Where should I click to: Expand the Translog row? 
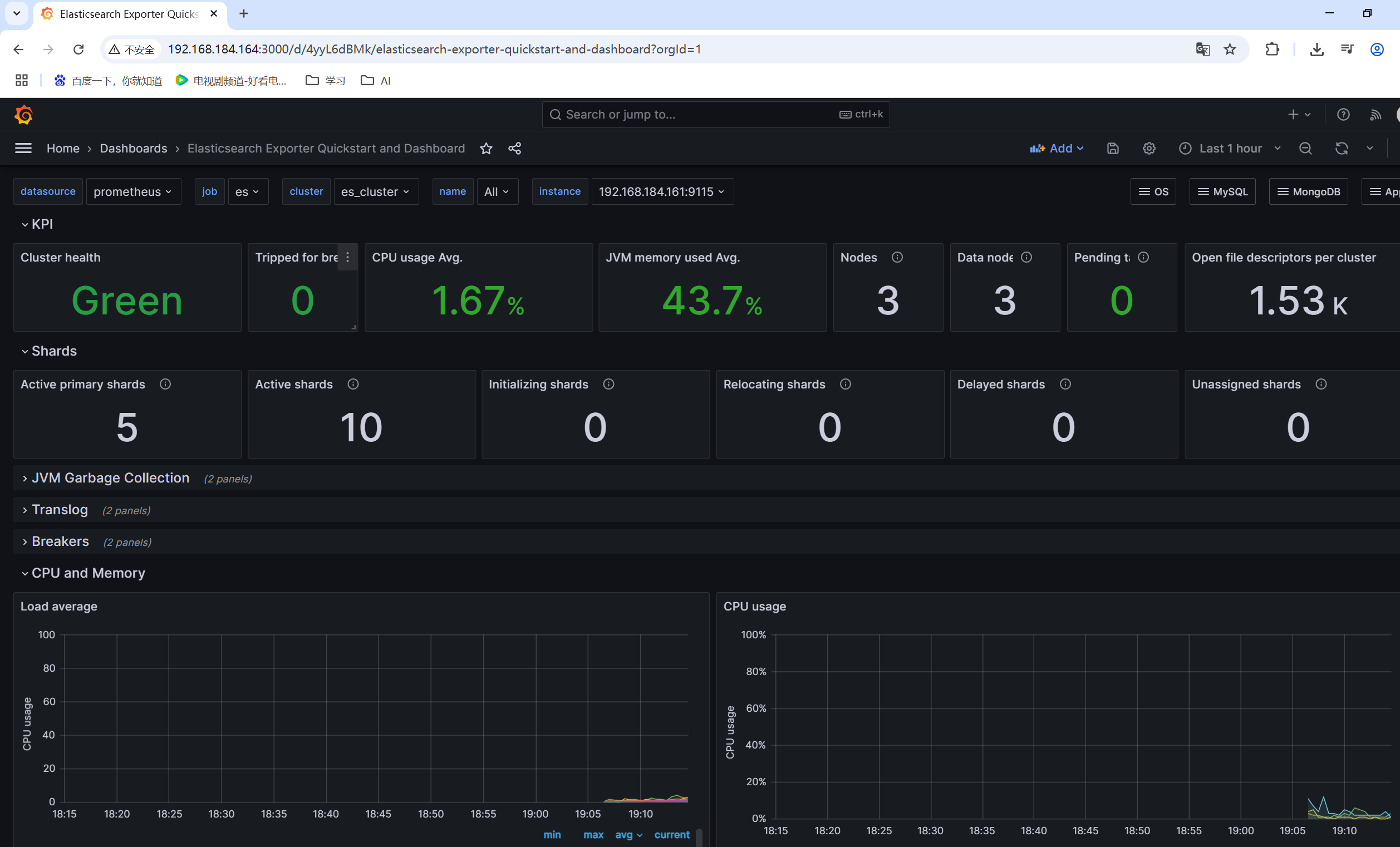(x=55, y=510)
